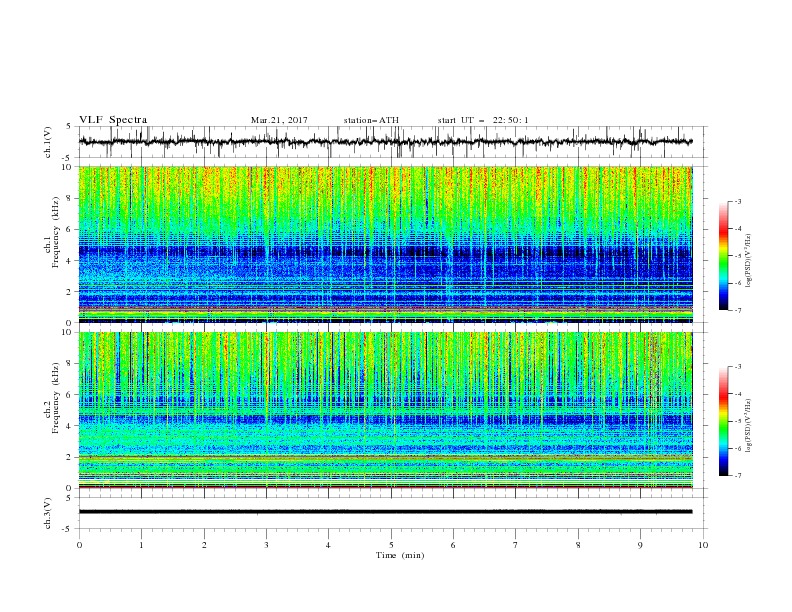Click the time axis tick label "9"
Viewport: 792px width, 612px height.
click(x=640, y=545)
